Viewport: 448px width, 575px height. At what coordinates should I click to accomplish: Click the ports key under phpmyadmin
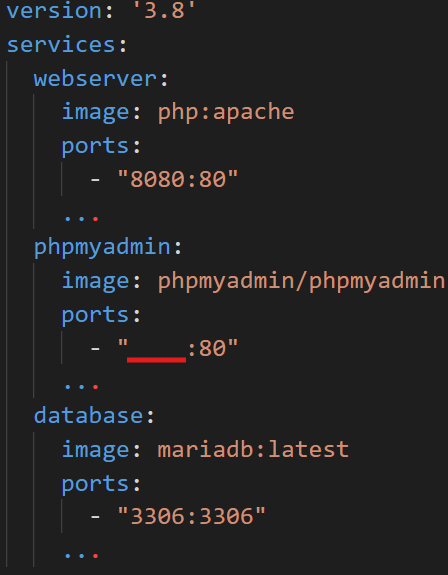click(x=95, y=315)
